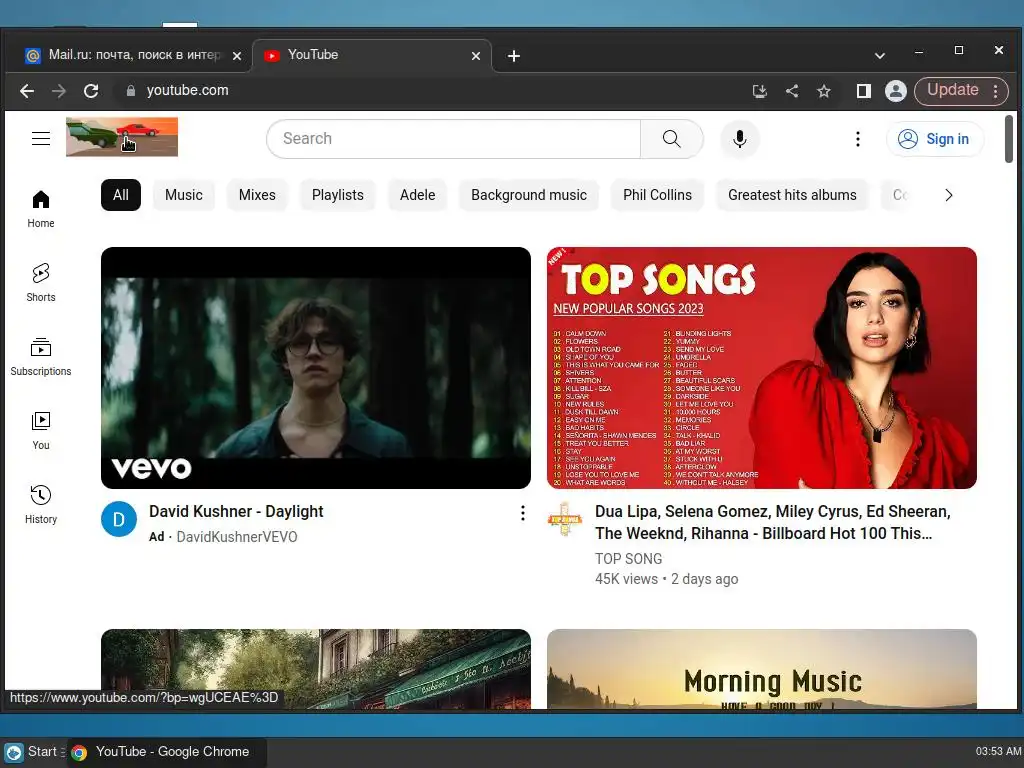Go to Home in the sidebar
1024x768 pixels.
40,210
